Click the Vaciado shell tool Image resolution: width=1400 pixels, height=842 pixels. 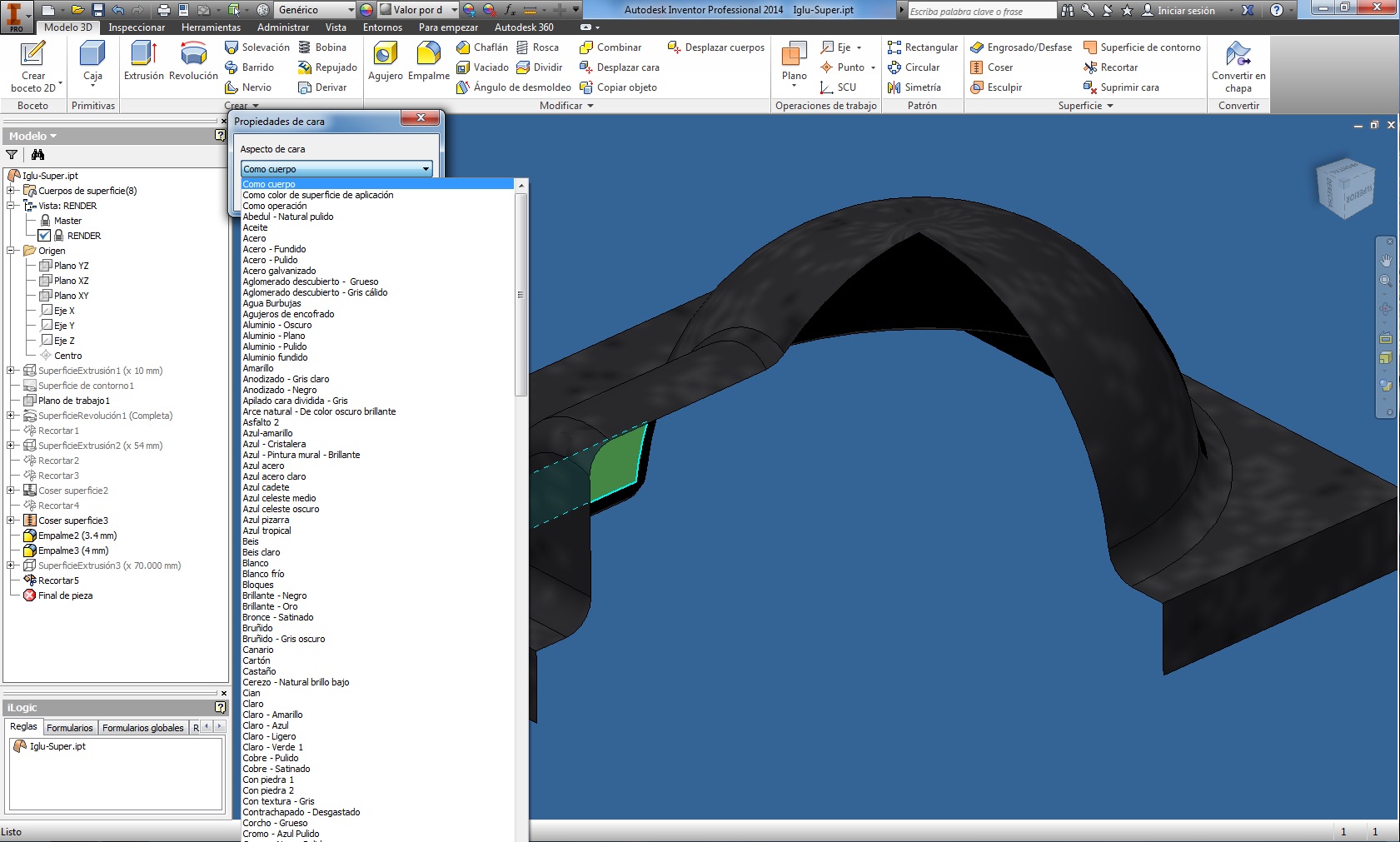(482, 67)
